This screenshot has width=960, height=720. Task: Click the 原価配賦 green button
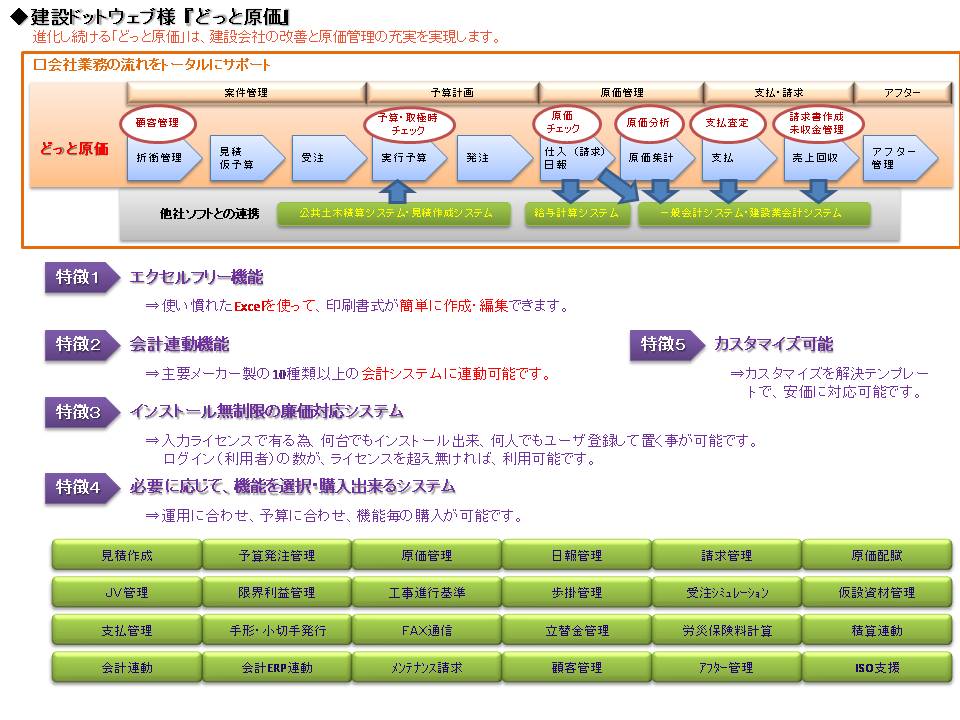pyautogui.click(x=877, y=555)
